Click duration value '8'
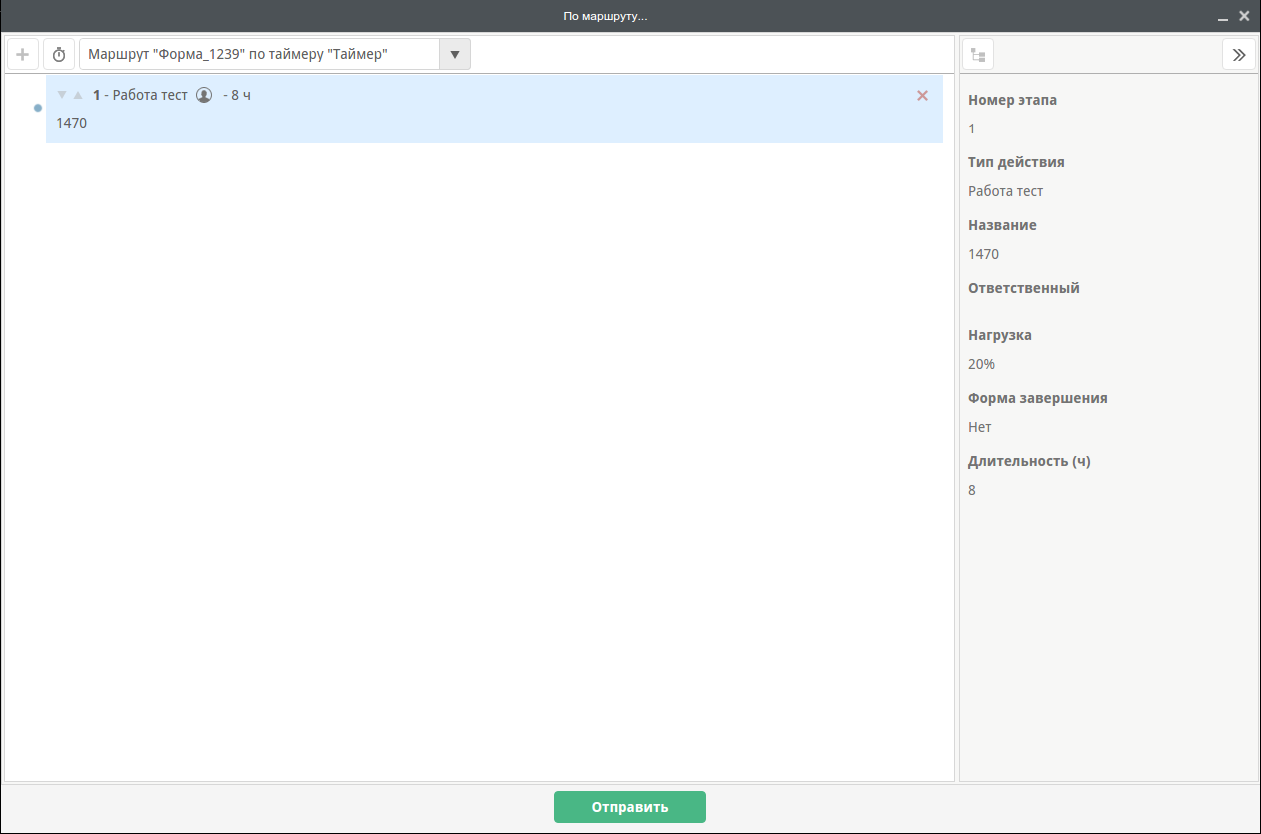The height and width of the screenshot is (834, 1261). tap(972, 490)
